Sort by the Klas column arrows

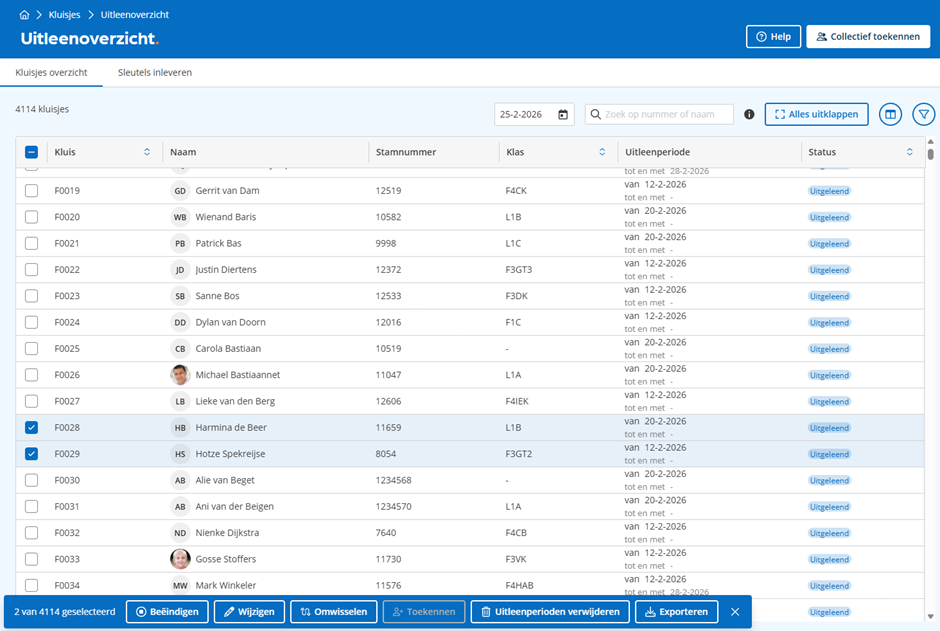coord(602,152)
